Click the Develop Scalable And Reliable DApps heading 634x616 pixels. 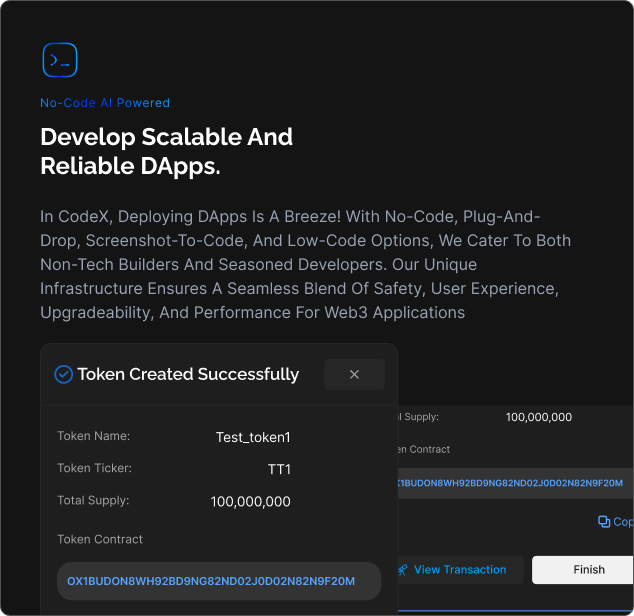pos(166,151)
